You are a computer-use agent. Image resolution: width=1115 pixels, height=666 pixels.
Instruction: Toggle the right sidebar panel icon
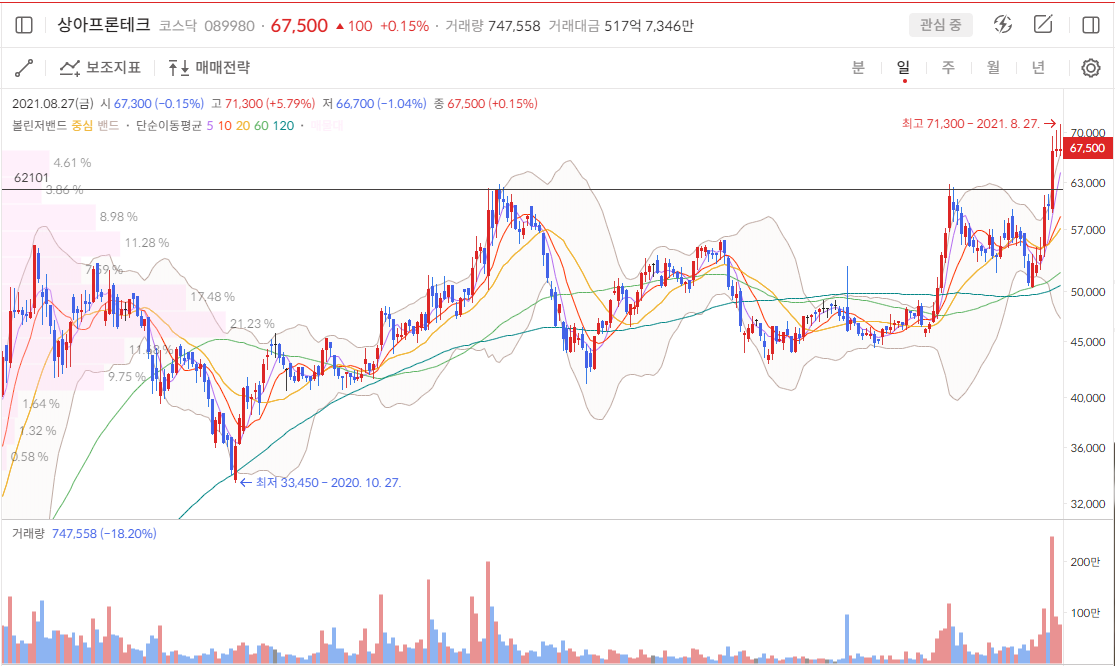(1090, 26)
